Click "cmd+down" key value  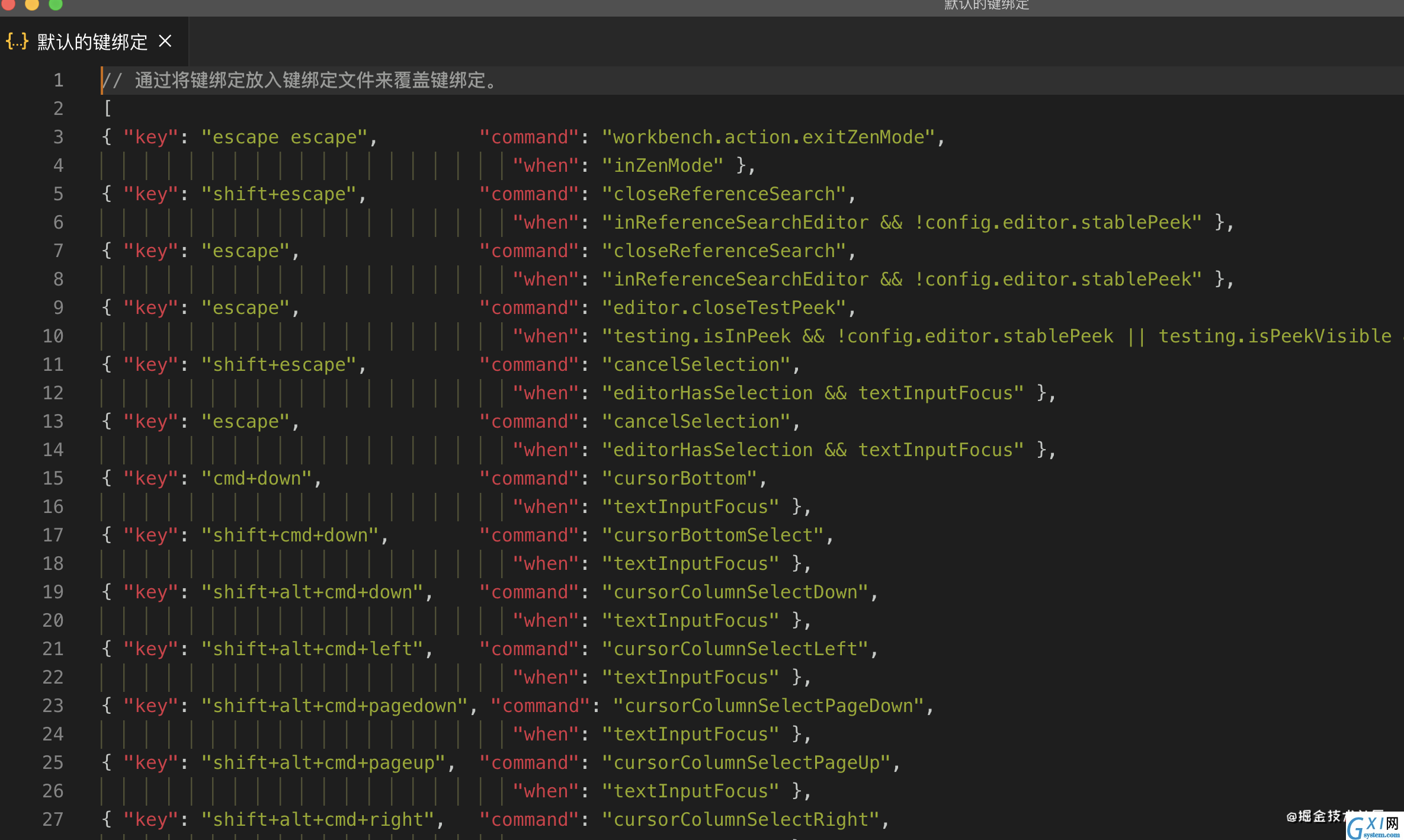[x=257, y=478]
